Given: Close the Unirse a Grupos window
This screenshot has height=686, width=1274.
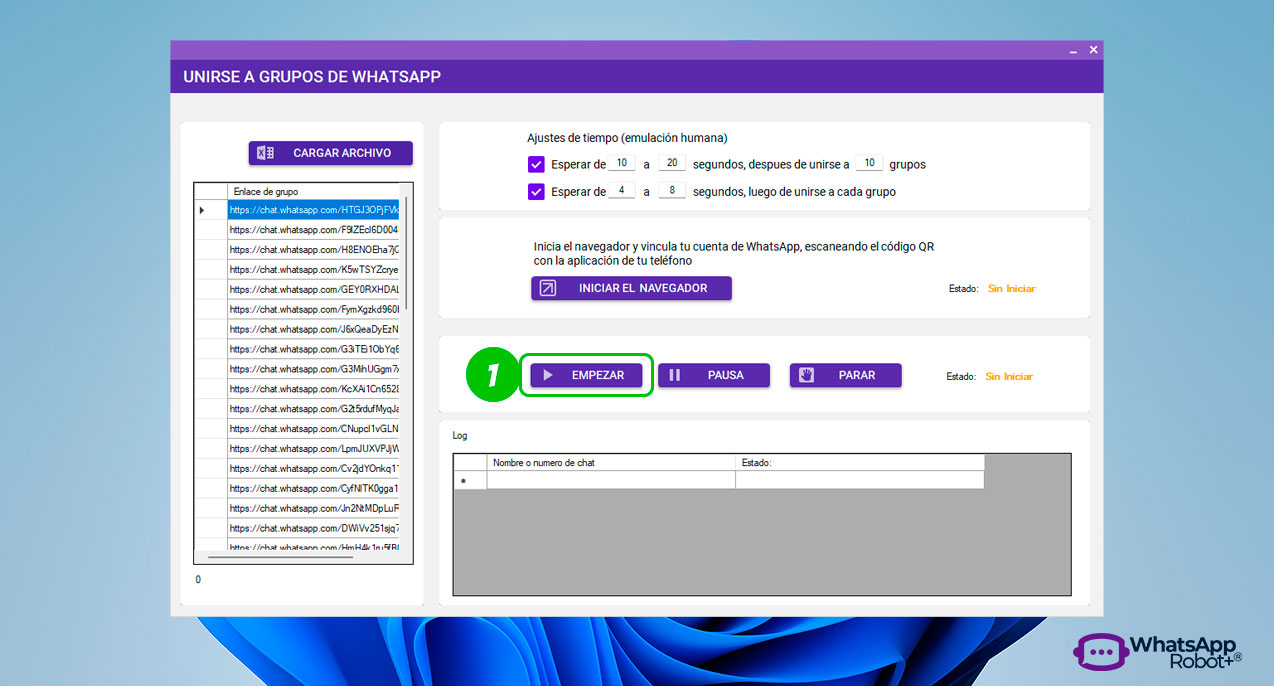Looking at the screenshot, I should [1093, 50].
